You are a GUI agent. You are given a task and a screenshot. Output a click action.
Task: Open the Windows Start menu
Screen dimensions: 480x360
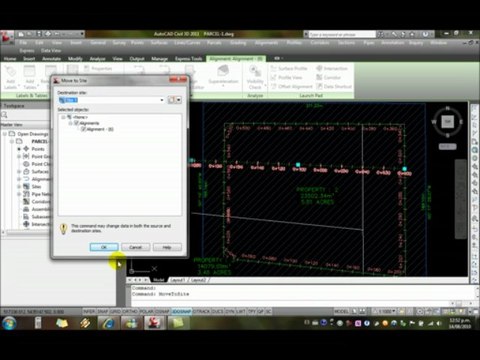(9, 323)
